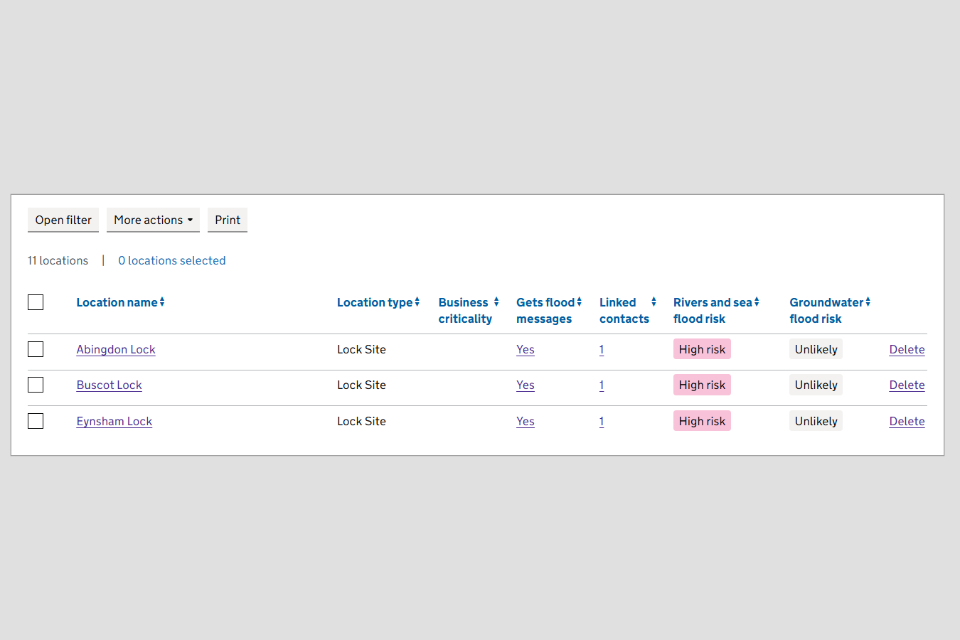The width and height of the screenshot is (960, 640).
Task: Click the 0 locations selected text
Action: pos(172,261)
